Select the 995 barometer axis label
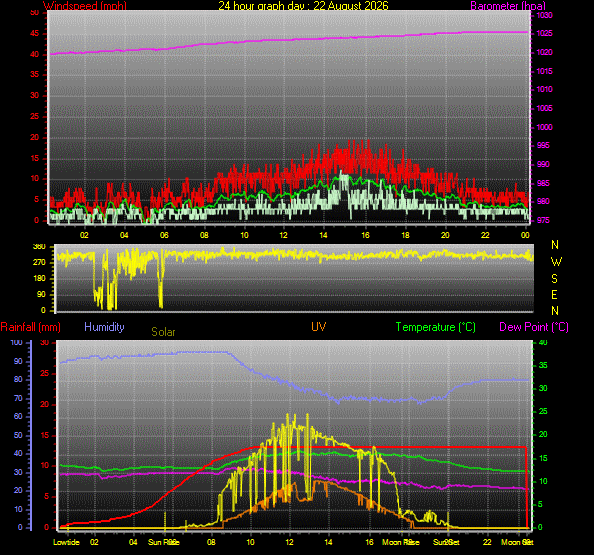Screen dimensions: 594x555 click(543, 145)
